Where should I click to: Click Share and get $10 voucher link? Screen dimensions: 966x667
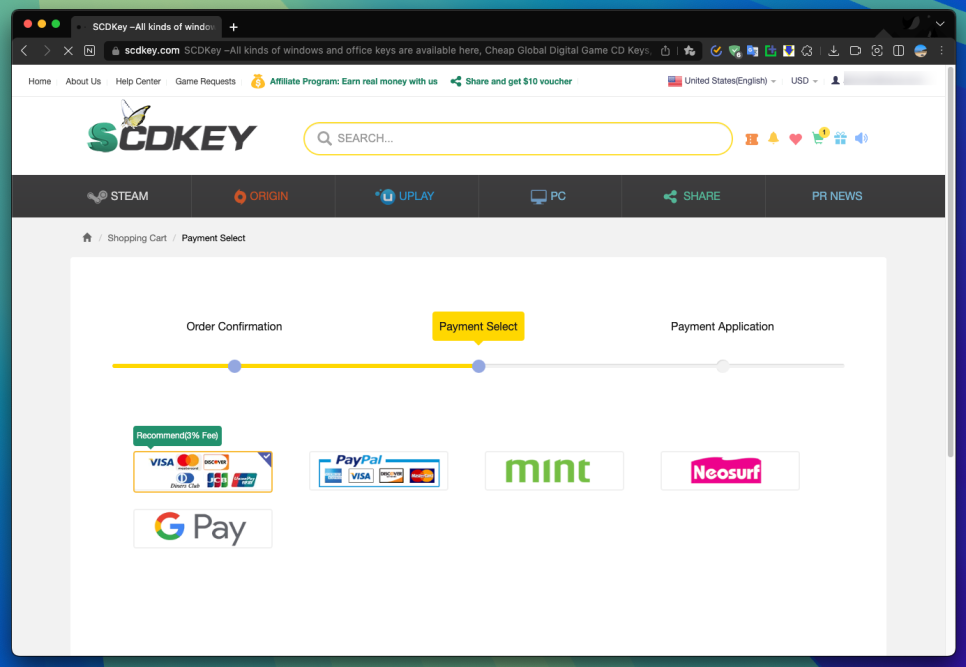[511, 81]
